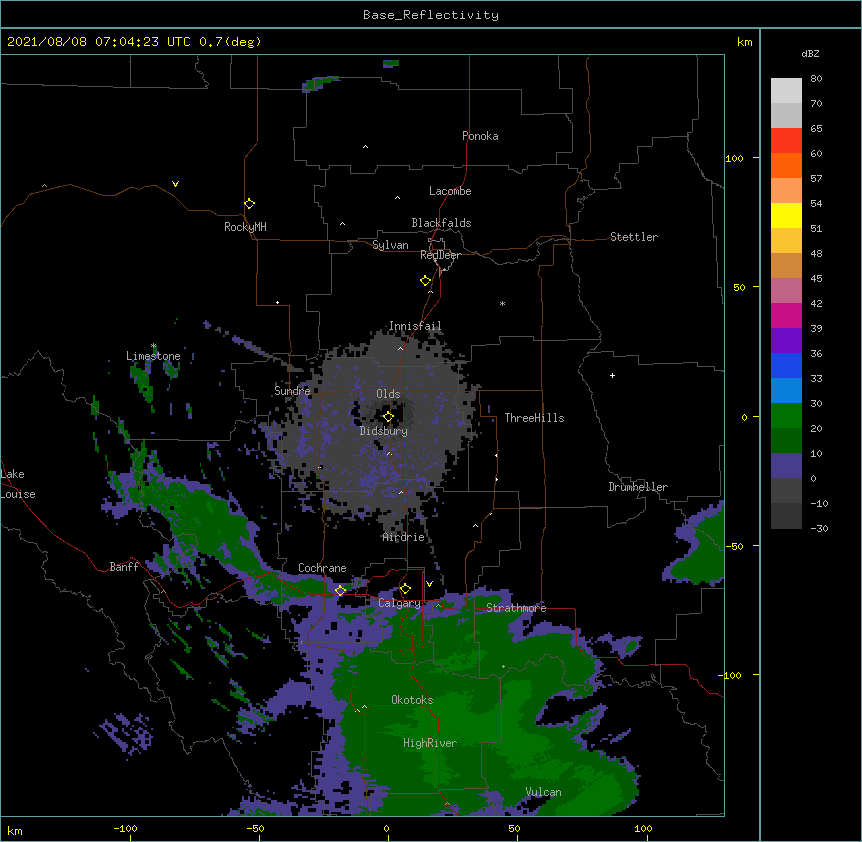Click the HighRiver label
The image size is (862, 842).
point(430,743)
